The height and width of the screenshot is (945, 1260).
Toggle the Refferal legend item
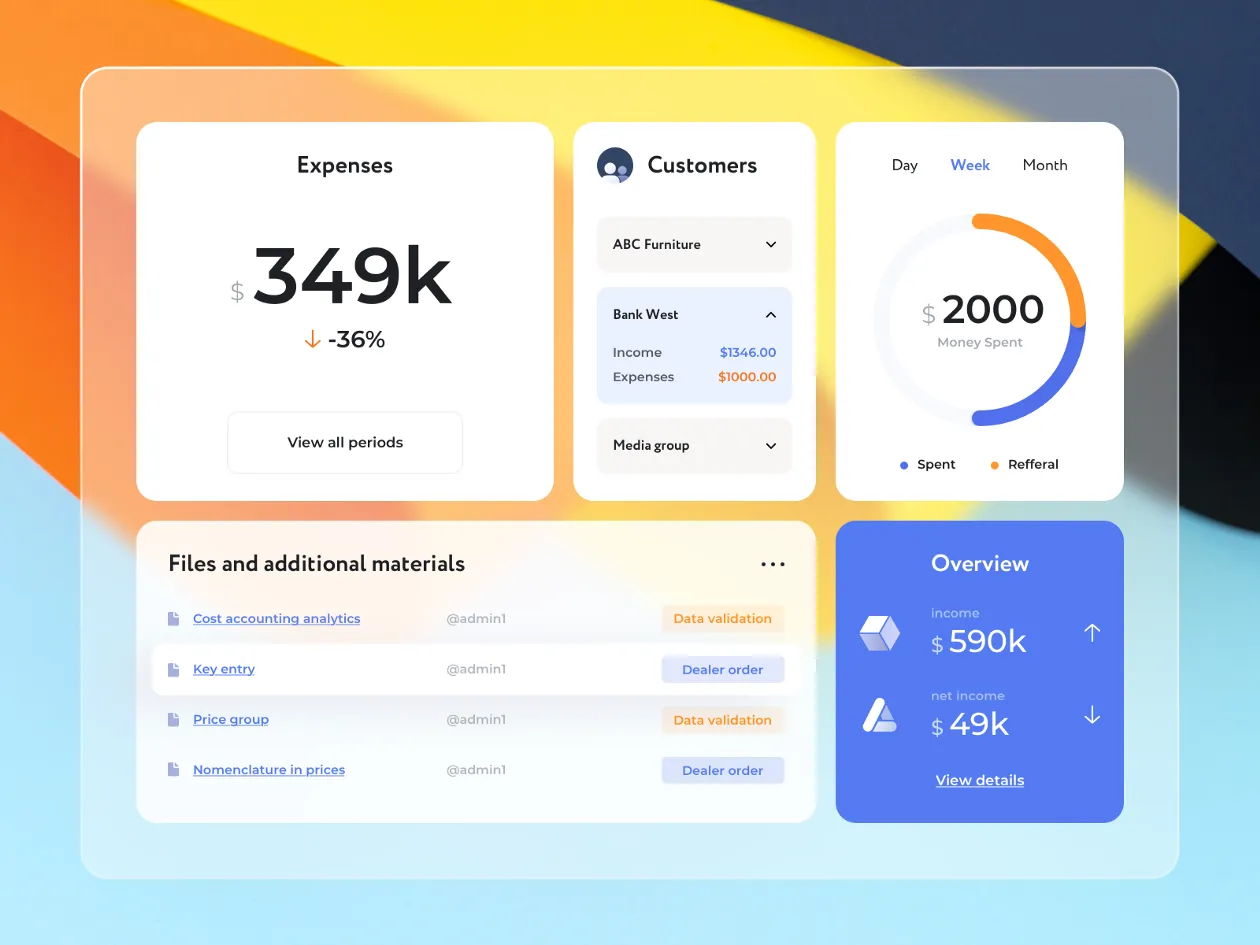[1024, 465]
